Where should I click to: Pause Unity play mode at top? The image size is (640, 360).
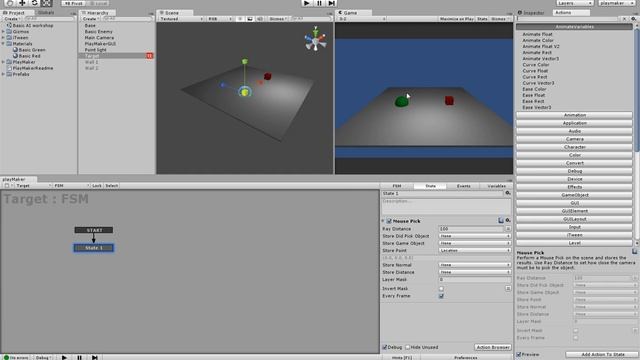click(x=319, y=3)
